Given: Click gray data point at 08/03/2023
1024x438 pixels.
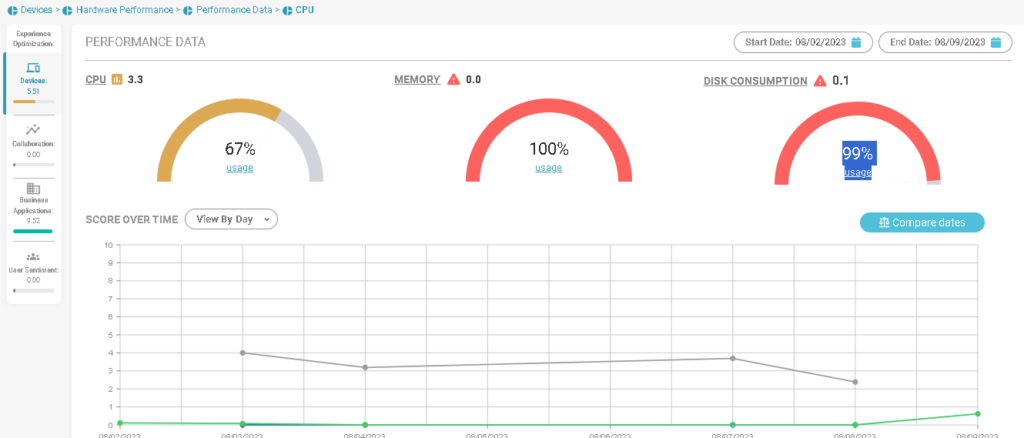Looking at the screenshot, I should pos(243,352).
